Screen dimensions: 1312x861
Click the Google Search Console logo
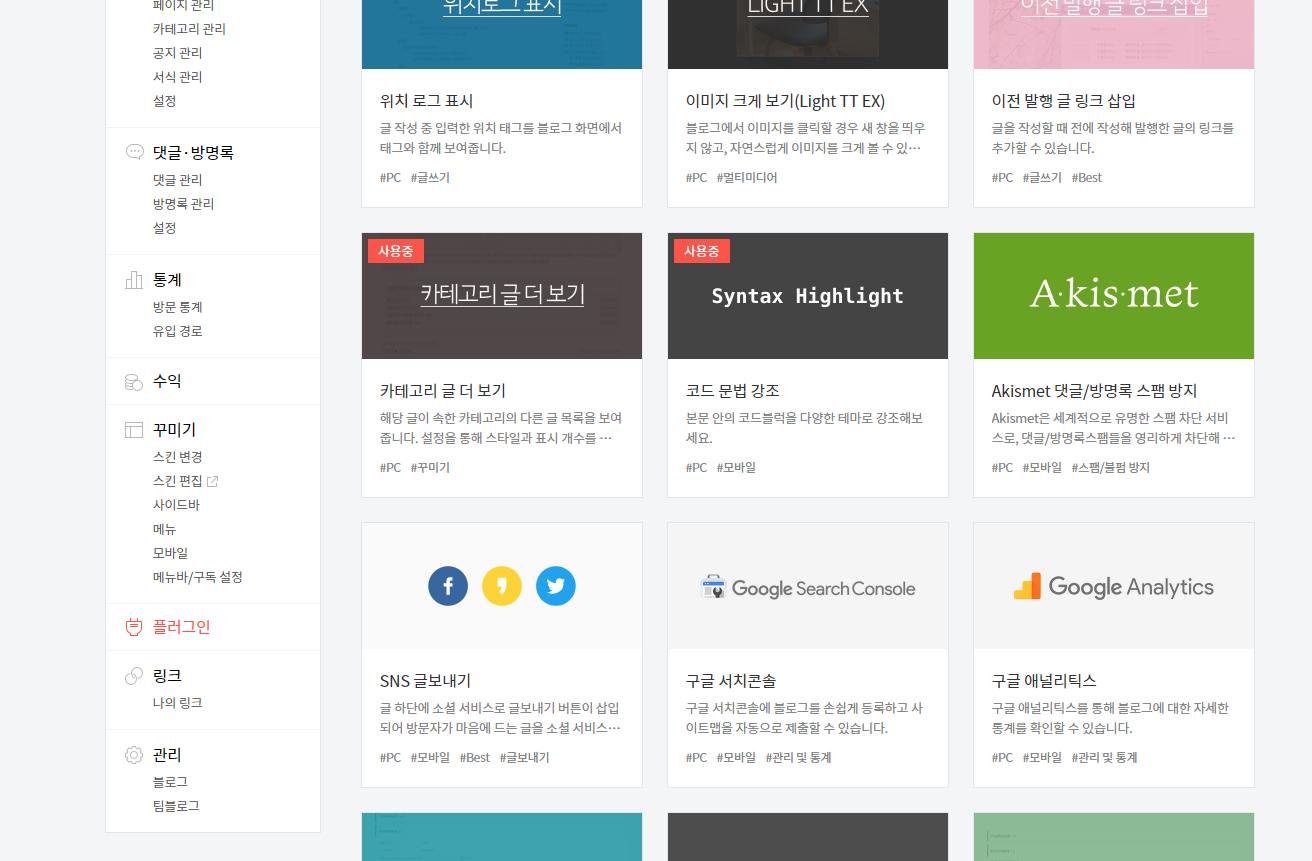(808, 588)
